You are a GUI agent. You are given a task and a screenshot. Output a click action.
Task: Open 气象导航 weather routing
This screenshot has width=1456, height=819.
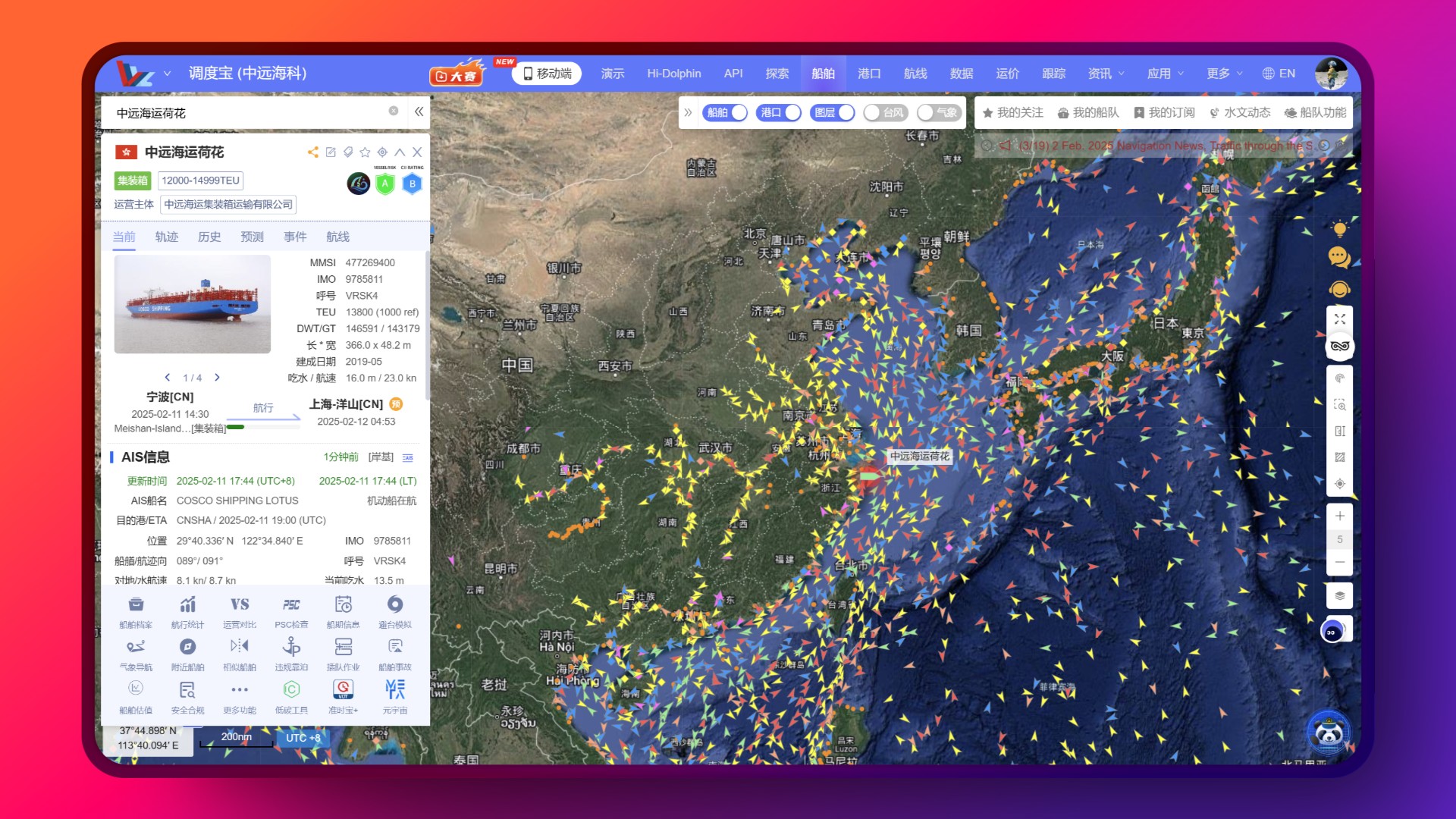click(136, 654)
